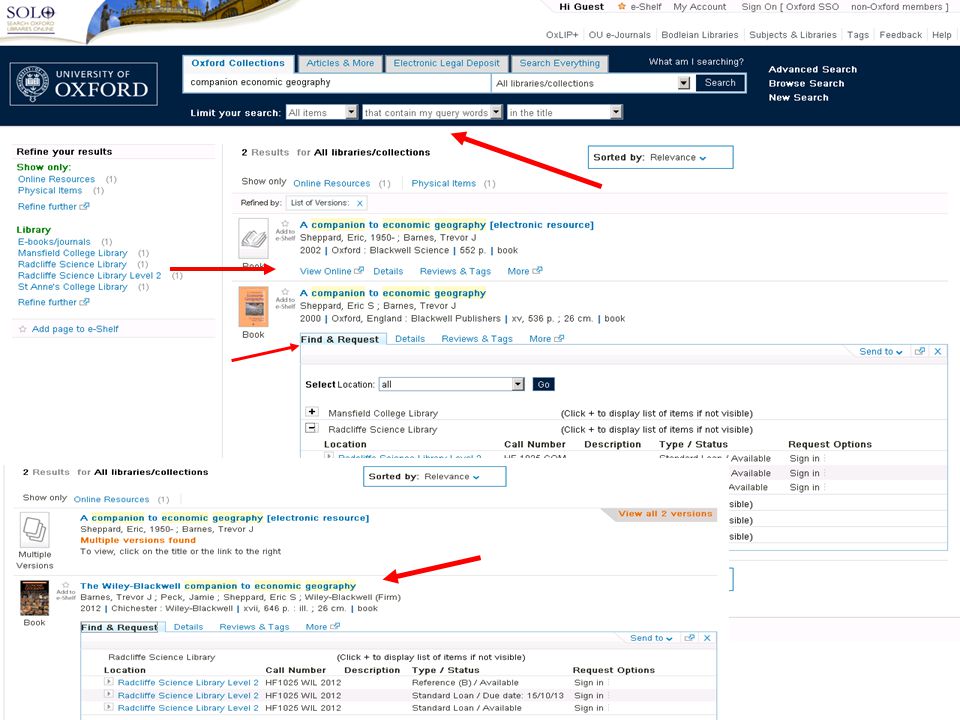Image resolution: width=960 pixels, height=720 pixels.
Task: Collapse the Radcliffe Science Library item list
Action: click(312, 428)
